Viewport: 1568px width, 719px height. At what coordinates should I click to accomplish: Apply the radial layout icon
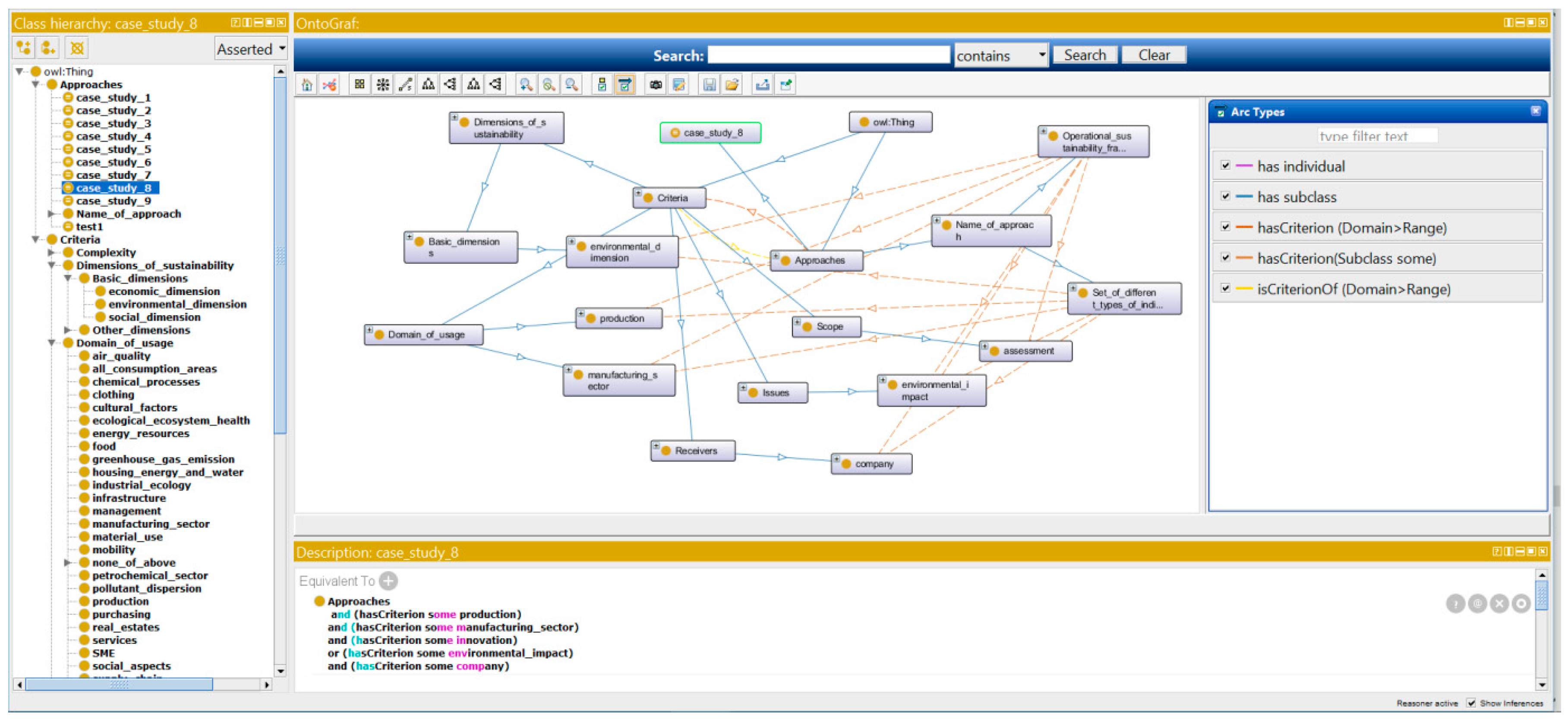point(383,85)
